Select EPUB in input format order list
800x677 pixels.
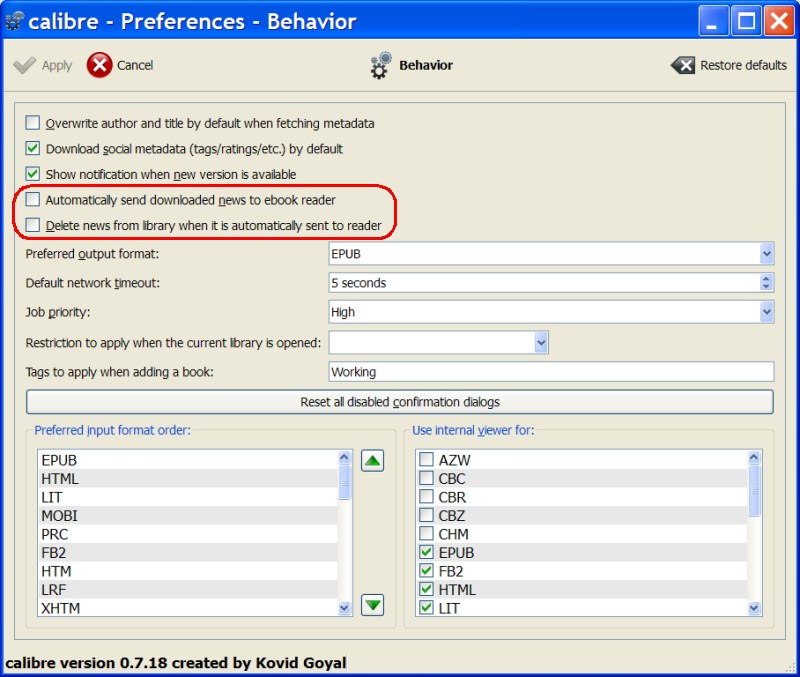point(188,460)
